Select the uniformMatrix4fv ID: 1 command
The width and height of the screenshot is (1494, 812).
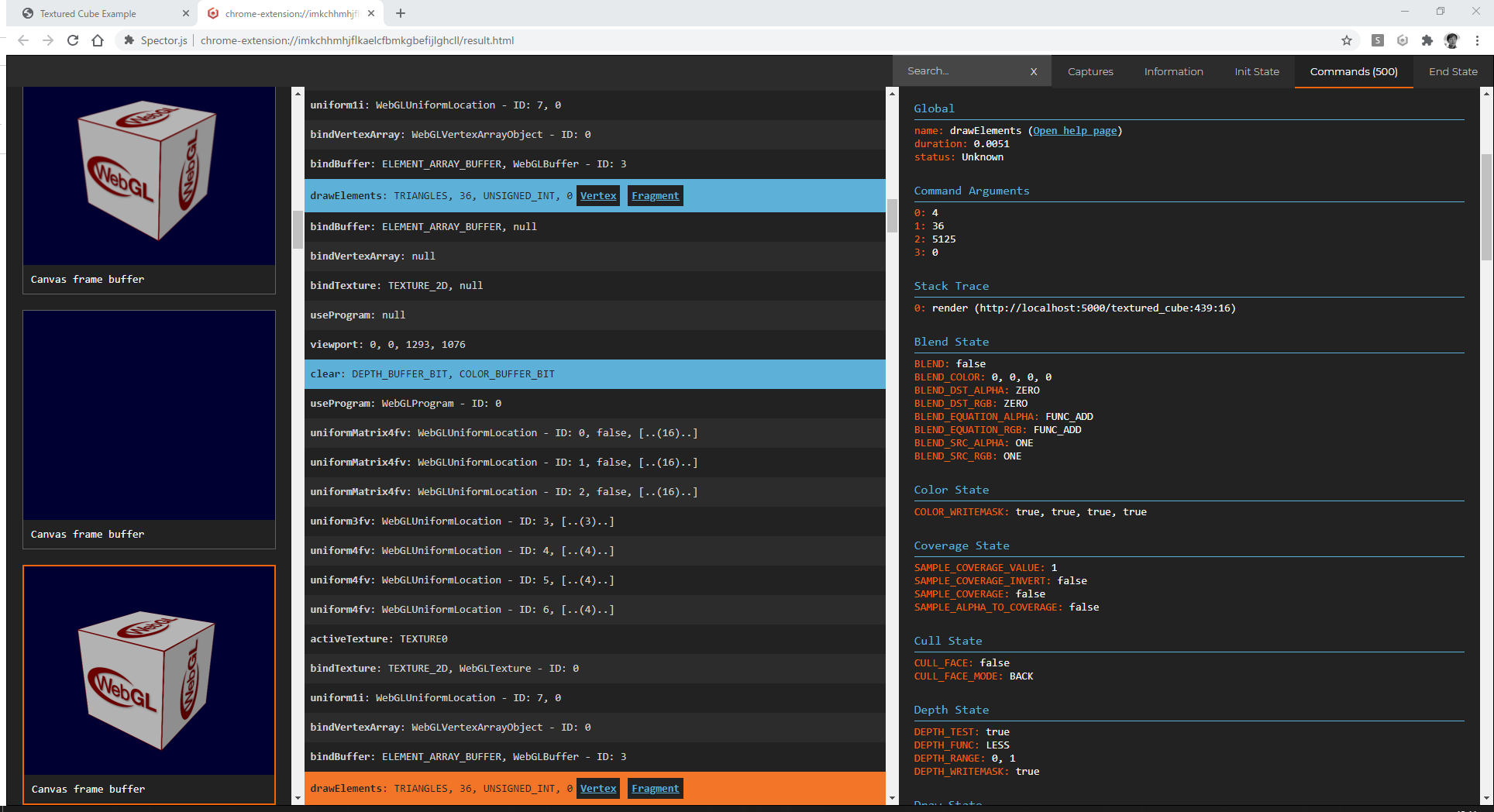(x=595, y=463)
